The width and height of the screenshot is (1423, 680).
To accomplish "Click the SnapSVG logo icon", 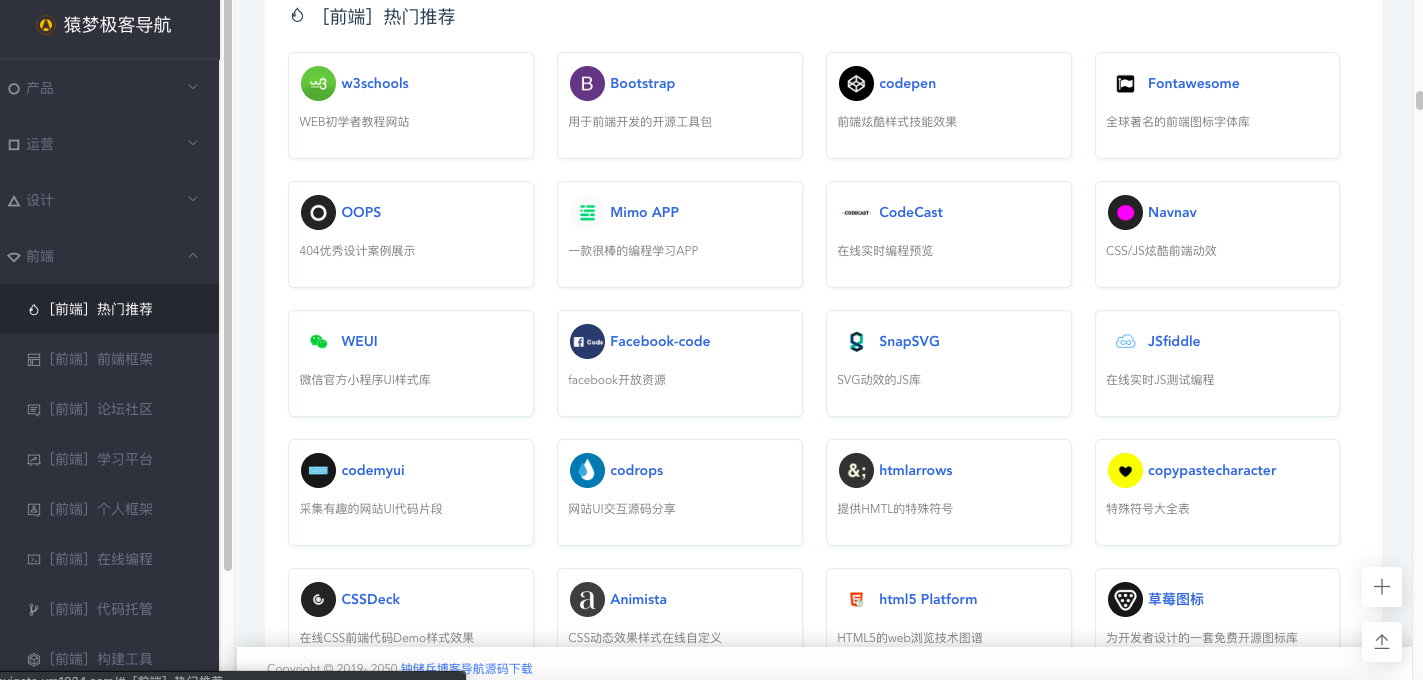I will pyautogui.click(x=856, y=342).
